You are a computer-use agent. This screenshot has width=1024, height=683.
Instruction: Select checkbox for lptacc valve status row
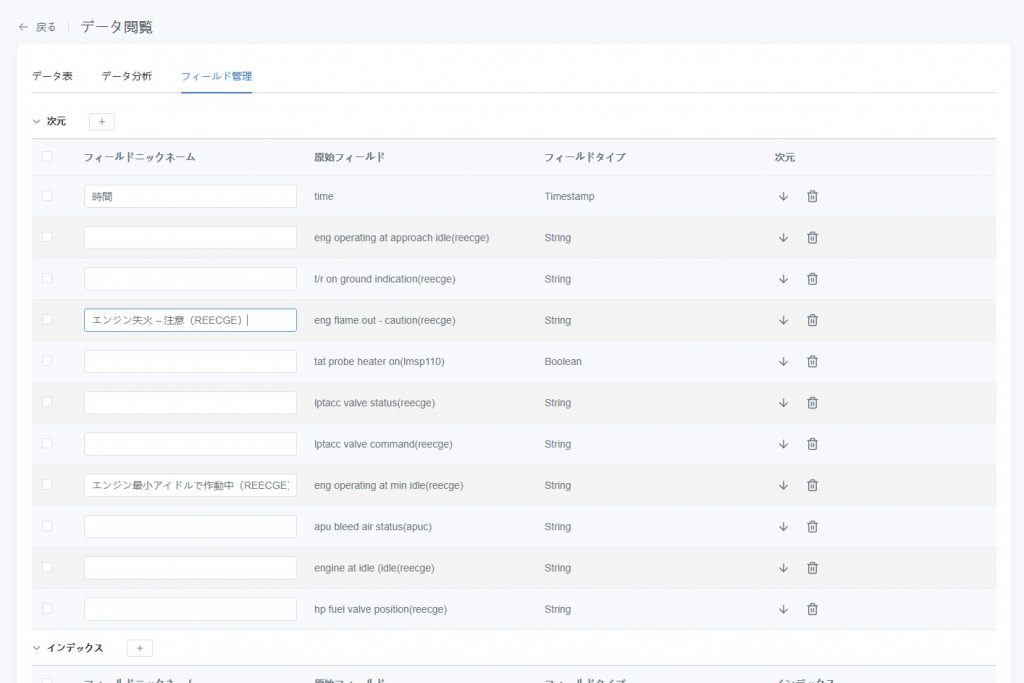pos(47,402)
